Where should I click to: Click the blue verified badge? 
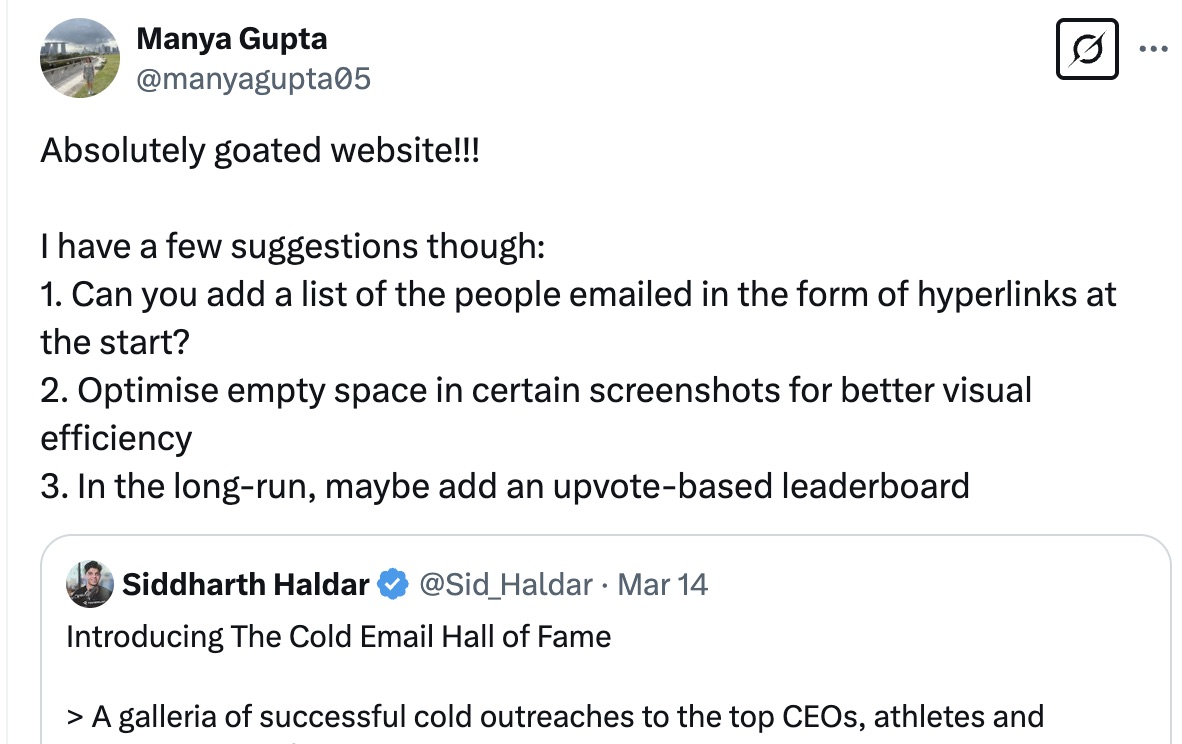pos(393,585)
